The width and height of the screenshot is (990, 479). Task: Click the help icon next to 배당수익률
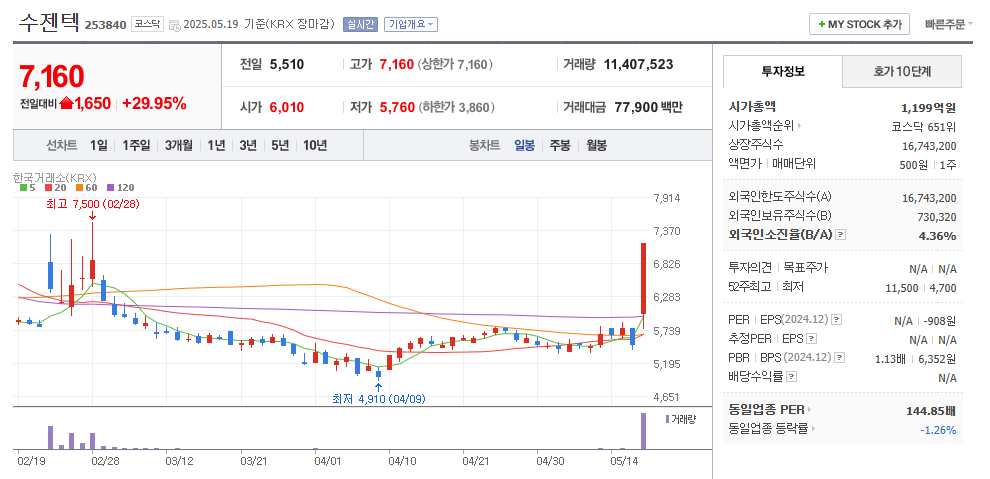pos(792,377)
